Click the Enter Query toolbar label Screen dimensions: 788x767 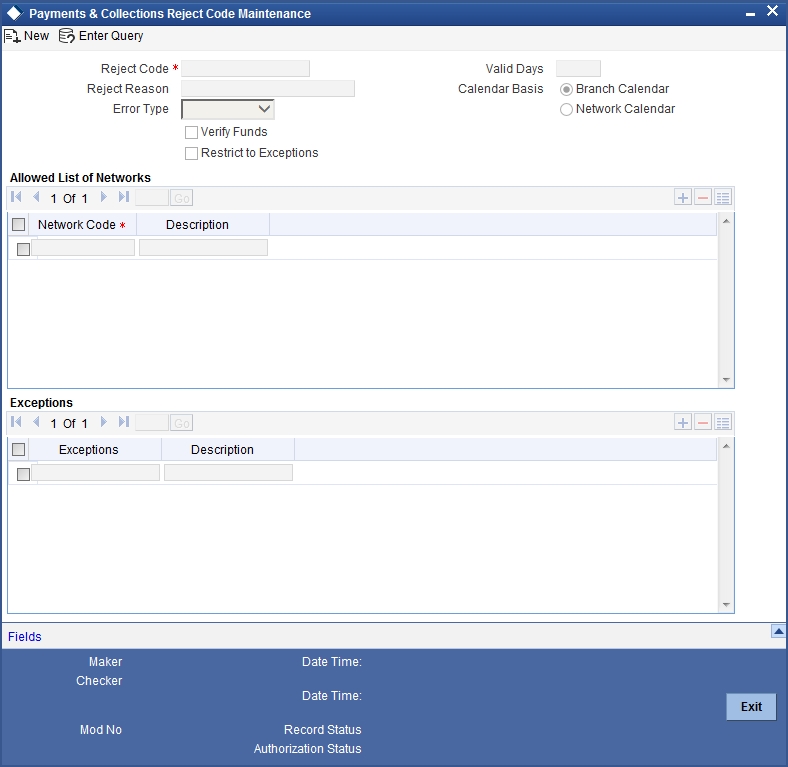[111, 36]
